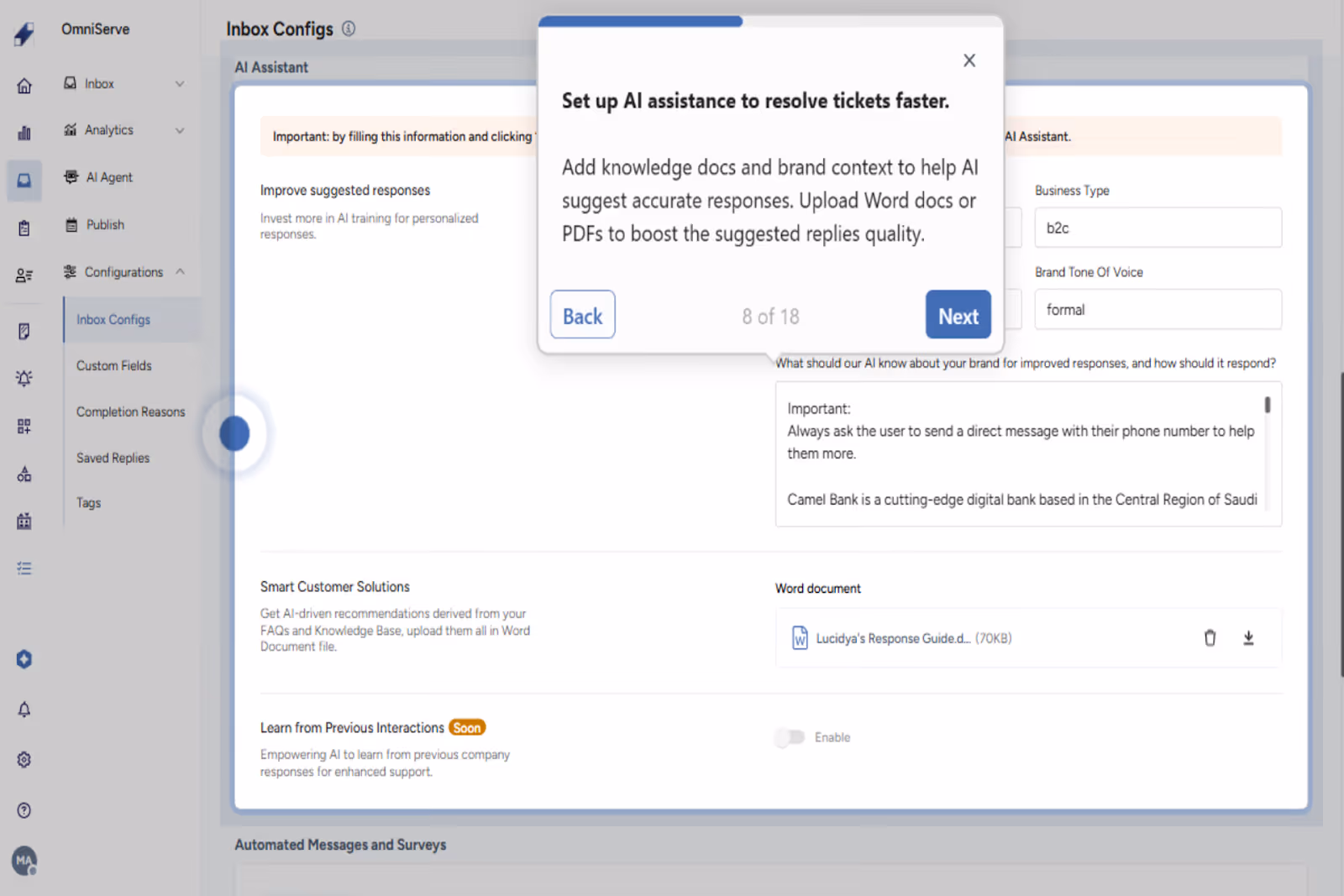Open the bar chart analytics rail icon

coord(24,133)
